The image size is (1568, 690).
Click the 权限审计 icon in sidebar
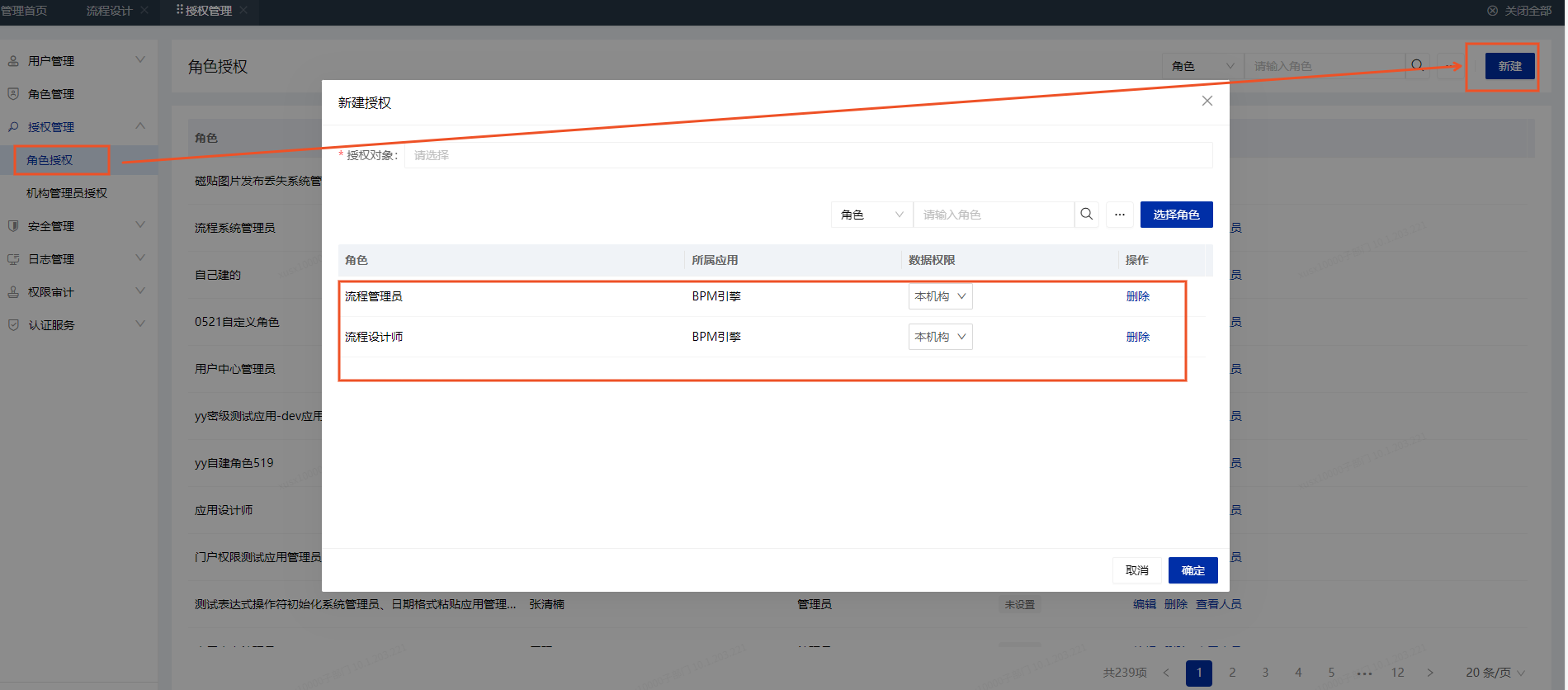point(13,292)
